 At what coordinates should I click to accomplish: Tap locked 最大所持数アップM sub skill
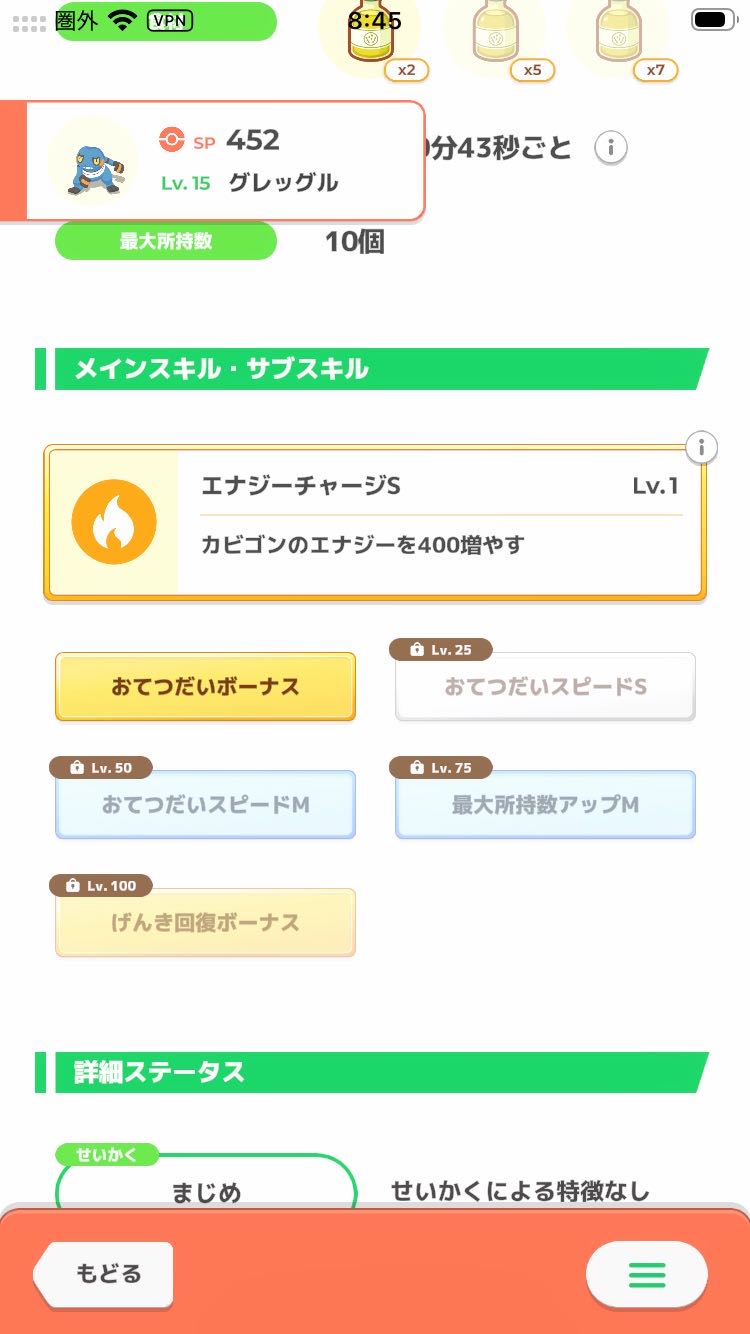(x=545, y=805)
